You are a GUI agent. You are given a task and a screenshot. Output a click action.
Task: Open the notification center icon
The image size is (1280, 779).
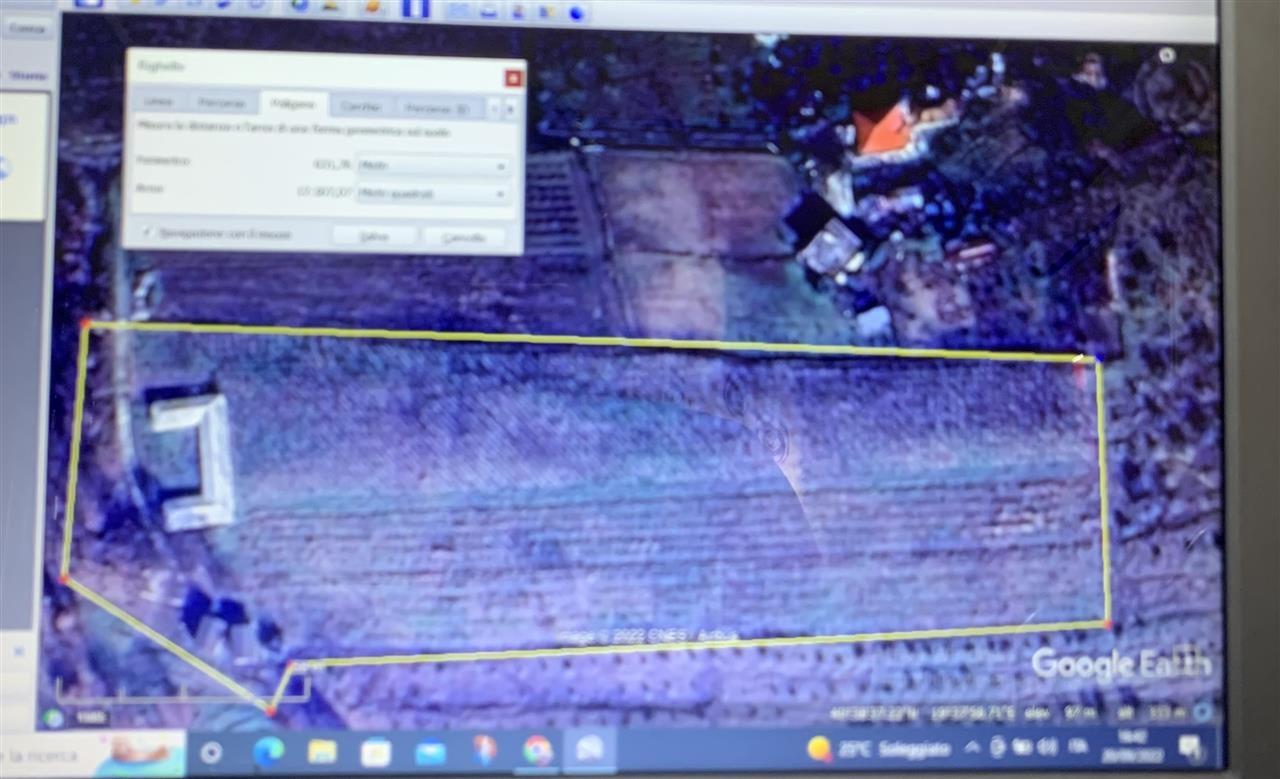[x=1189, y=746]
